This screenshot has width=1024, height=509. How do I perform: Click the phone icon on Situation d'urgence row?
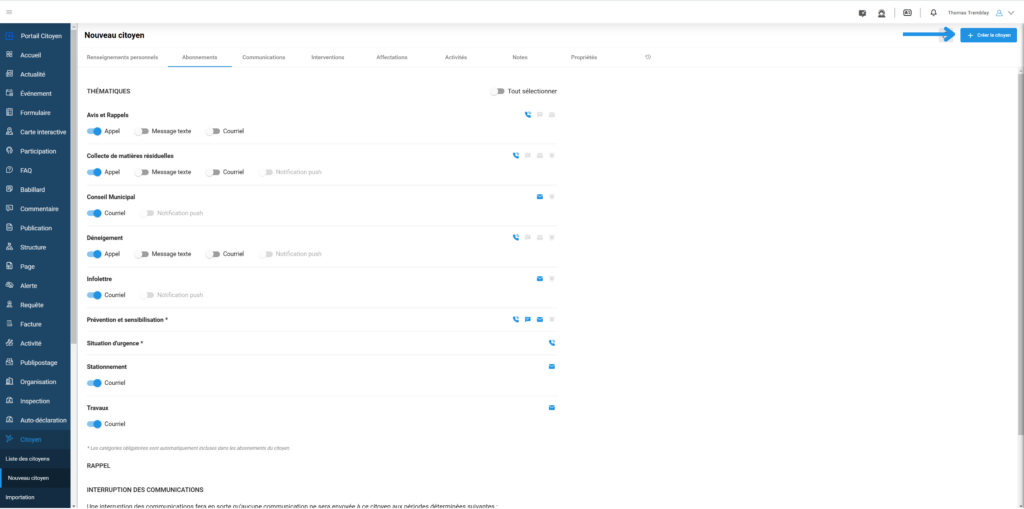point(552,343)
